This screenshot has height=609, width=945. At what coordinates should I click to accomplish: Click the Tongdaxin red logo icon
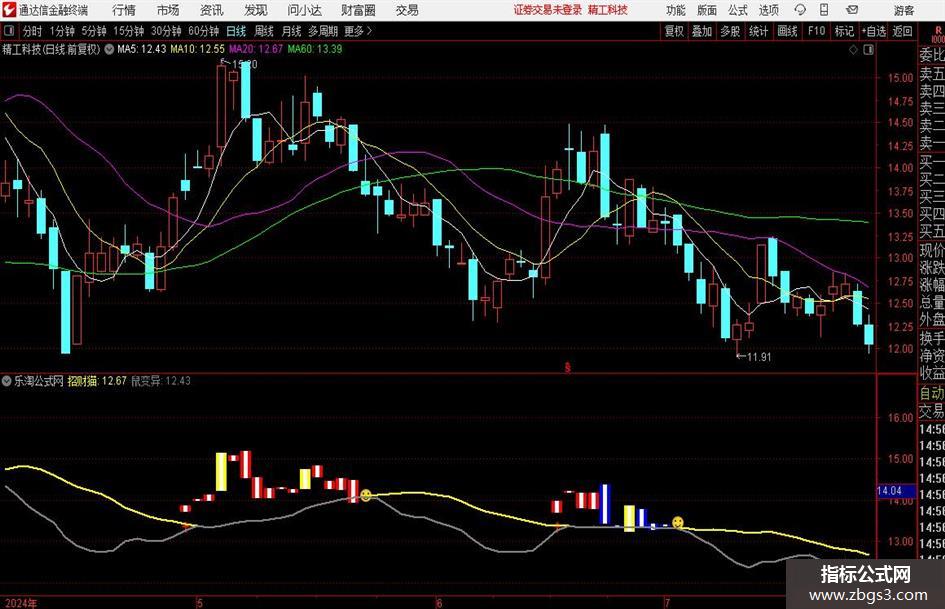tap(9, 10)
